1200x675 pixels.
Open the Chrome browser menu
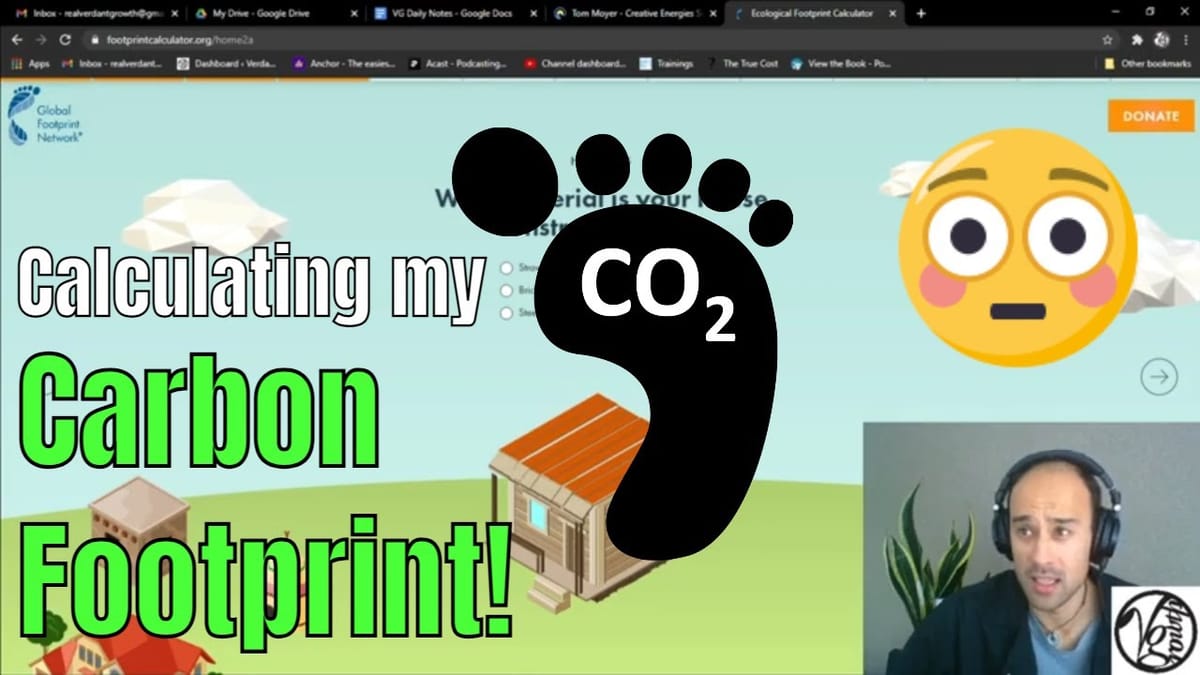tap(1184, 42)
